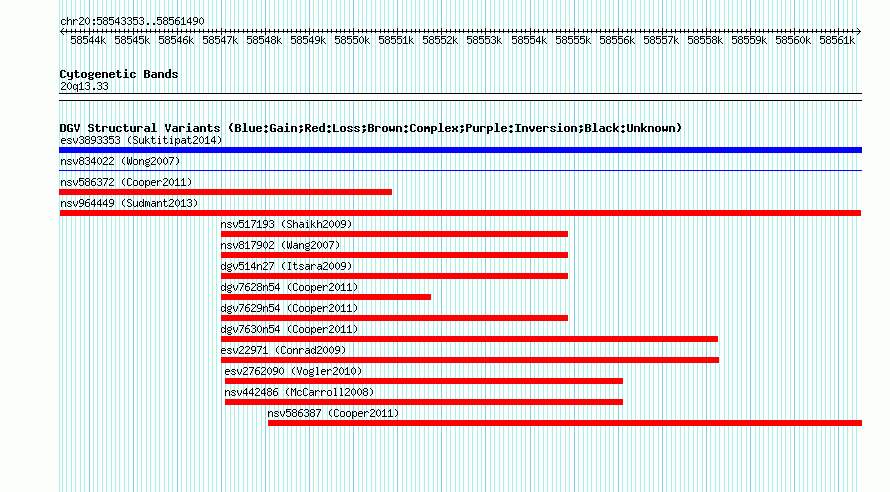Viewport: 890px width, 492px height.
Task: Click the nsv964449 (Sudmant2013) label
Action: (x=129, y=203)
